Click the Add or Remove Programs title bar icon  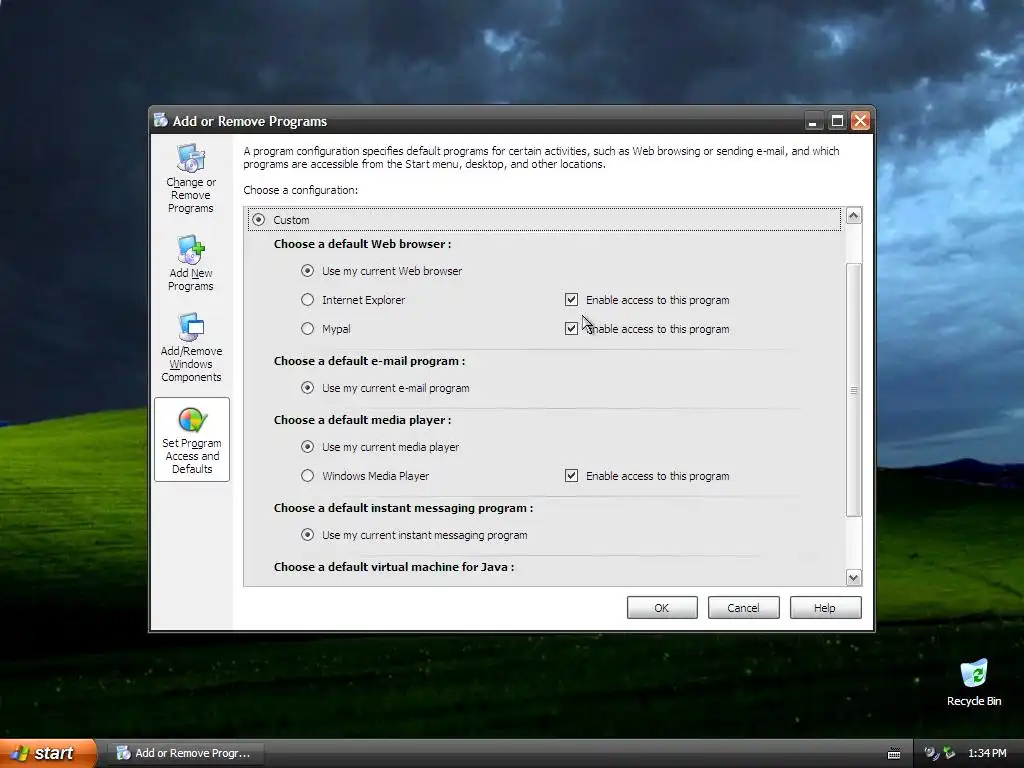pyautogui.click(x=161, y=121)
